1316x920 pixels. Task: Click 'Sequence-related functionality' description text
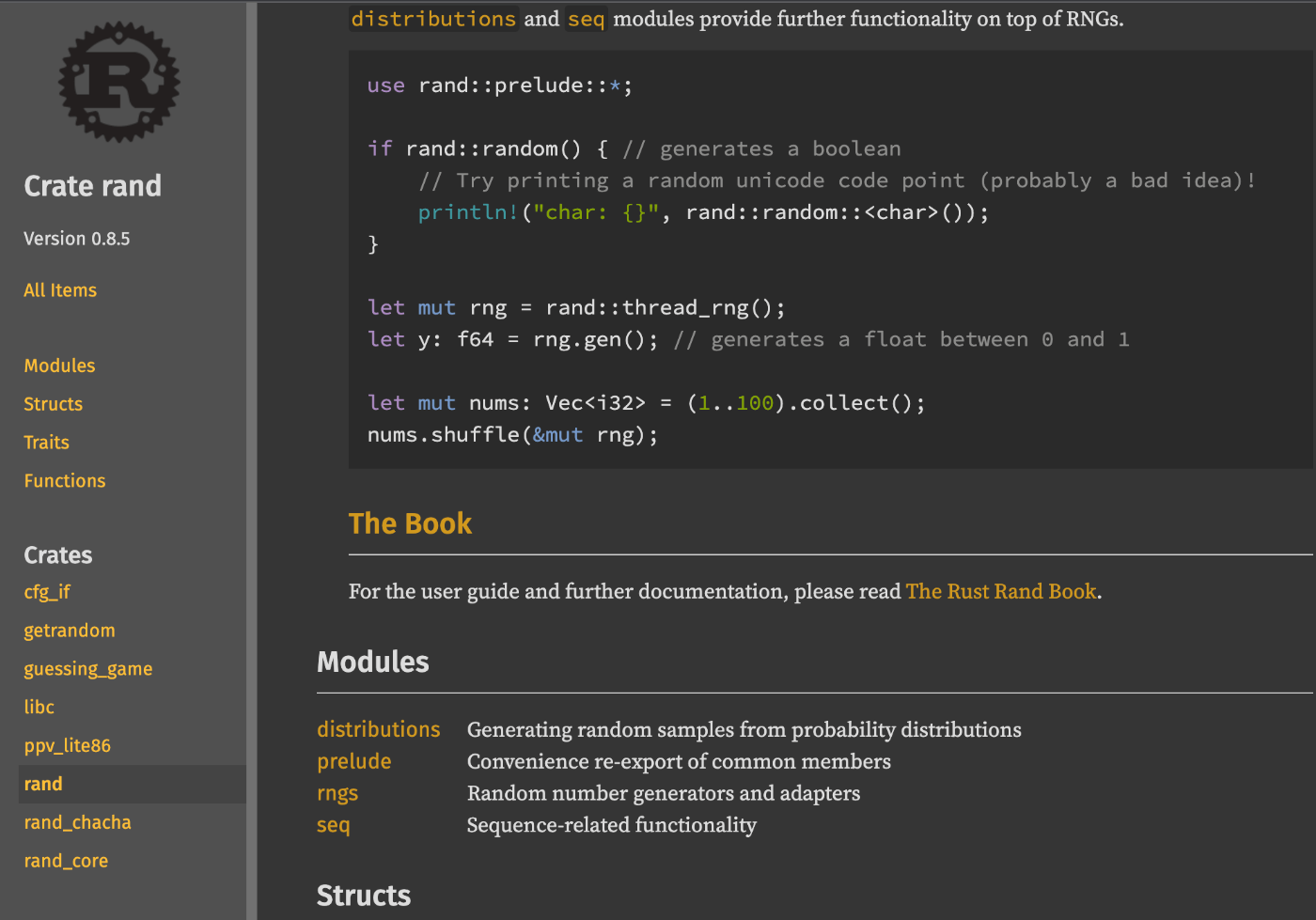click(612, 825)
